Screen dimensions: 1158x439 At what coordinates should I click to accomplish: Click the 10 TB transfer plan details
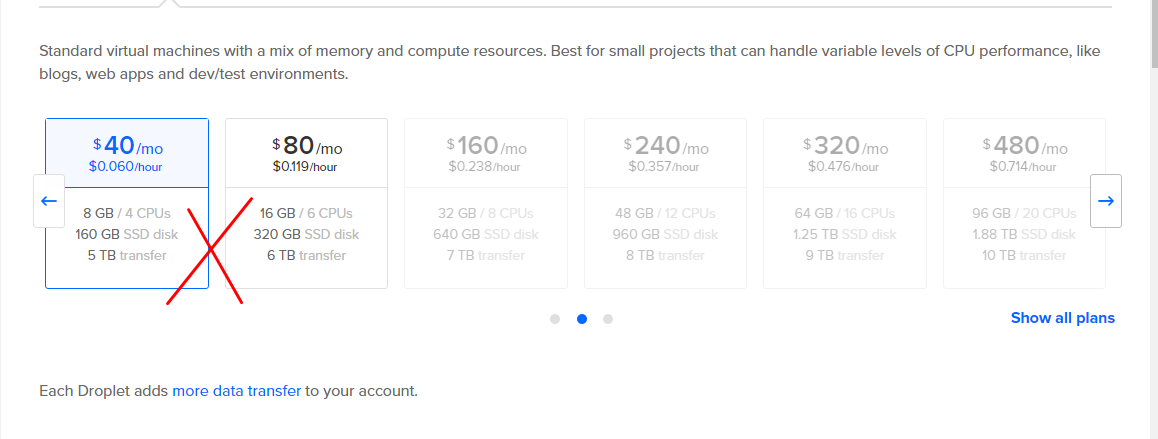coord(1024,256)
